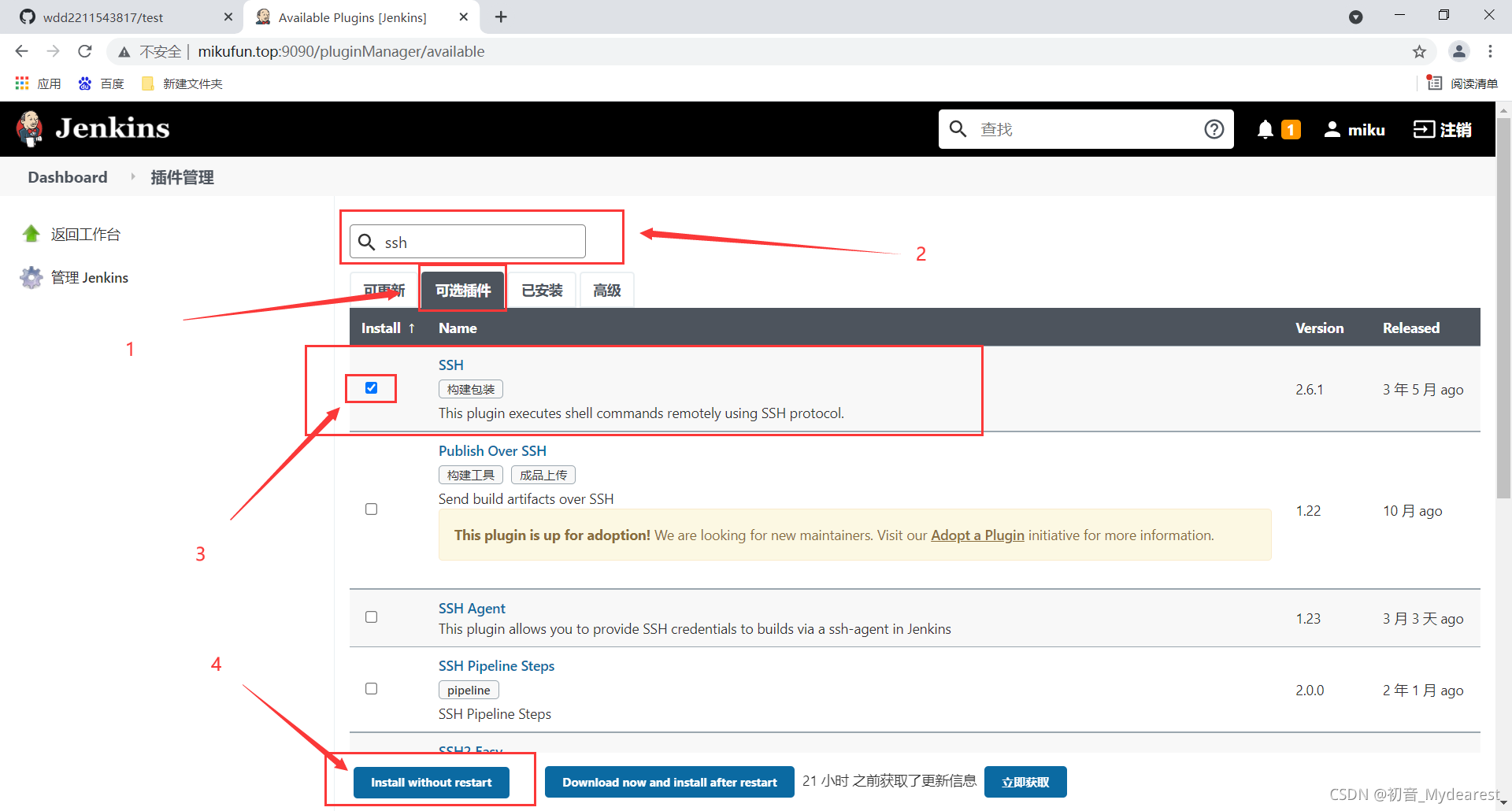
Task: Click the user icon next to miku
Action: coord(1332,129)
